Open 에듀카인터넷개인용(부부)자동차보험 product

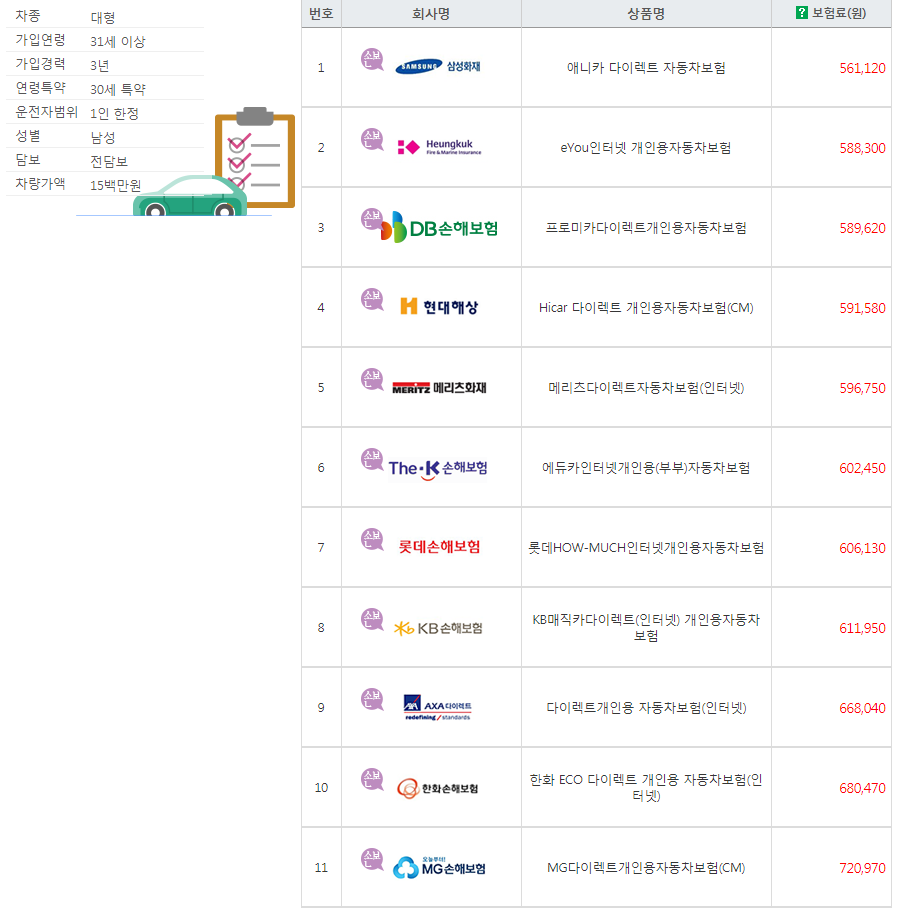(646, 468)
